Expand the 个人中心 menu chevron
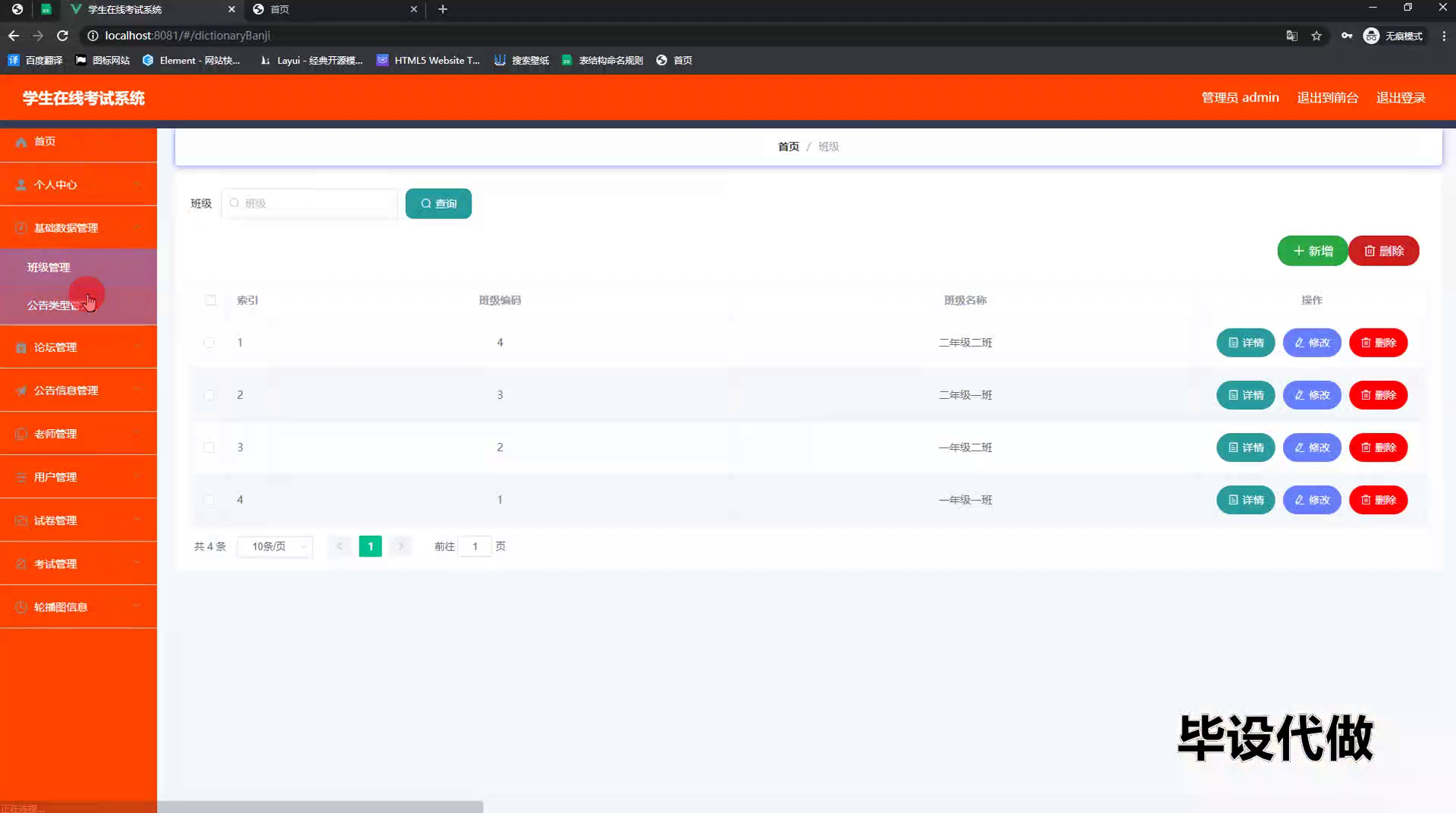 click(137, 184)
